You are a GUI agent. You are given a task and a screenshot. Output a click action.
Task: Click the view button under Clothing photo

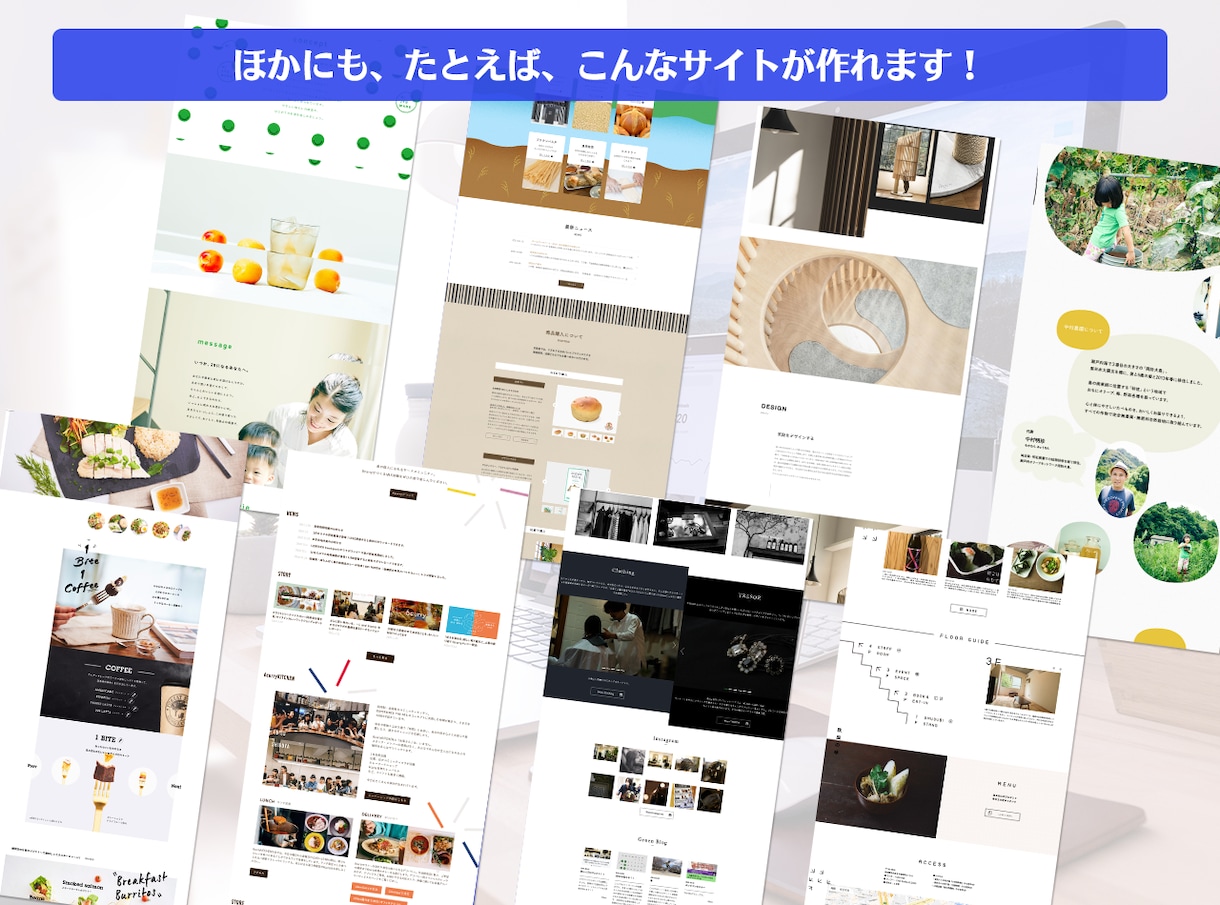(608, 692)
